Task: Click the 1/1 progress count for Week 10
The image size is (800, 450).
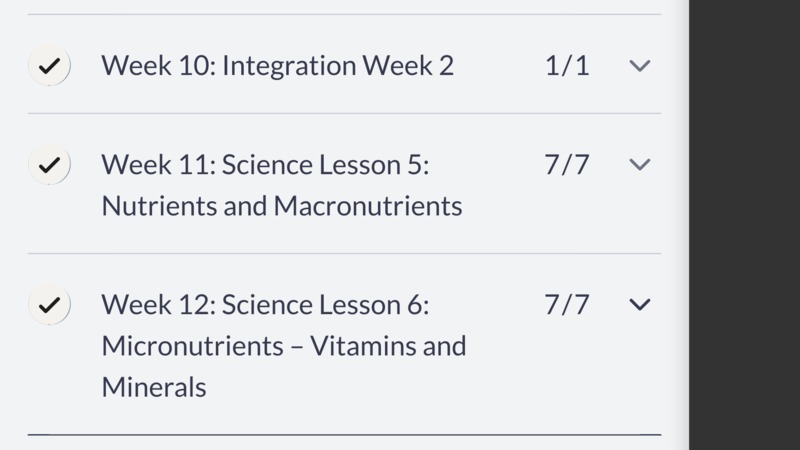Action: pyautogui.click(x=567, y=65)
